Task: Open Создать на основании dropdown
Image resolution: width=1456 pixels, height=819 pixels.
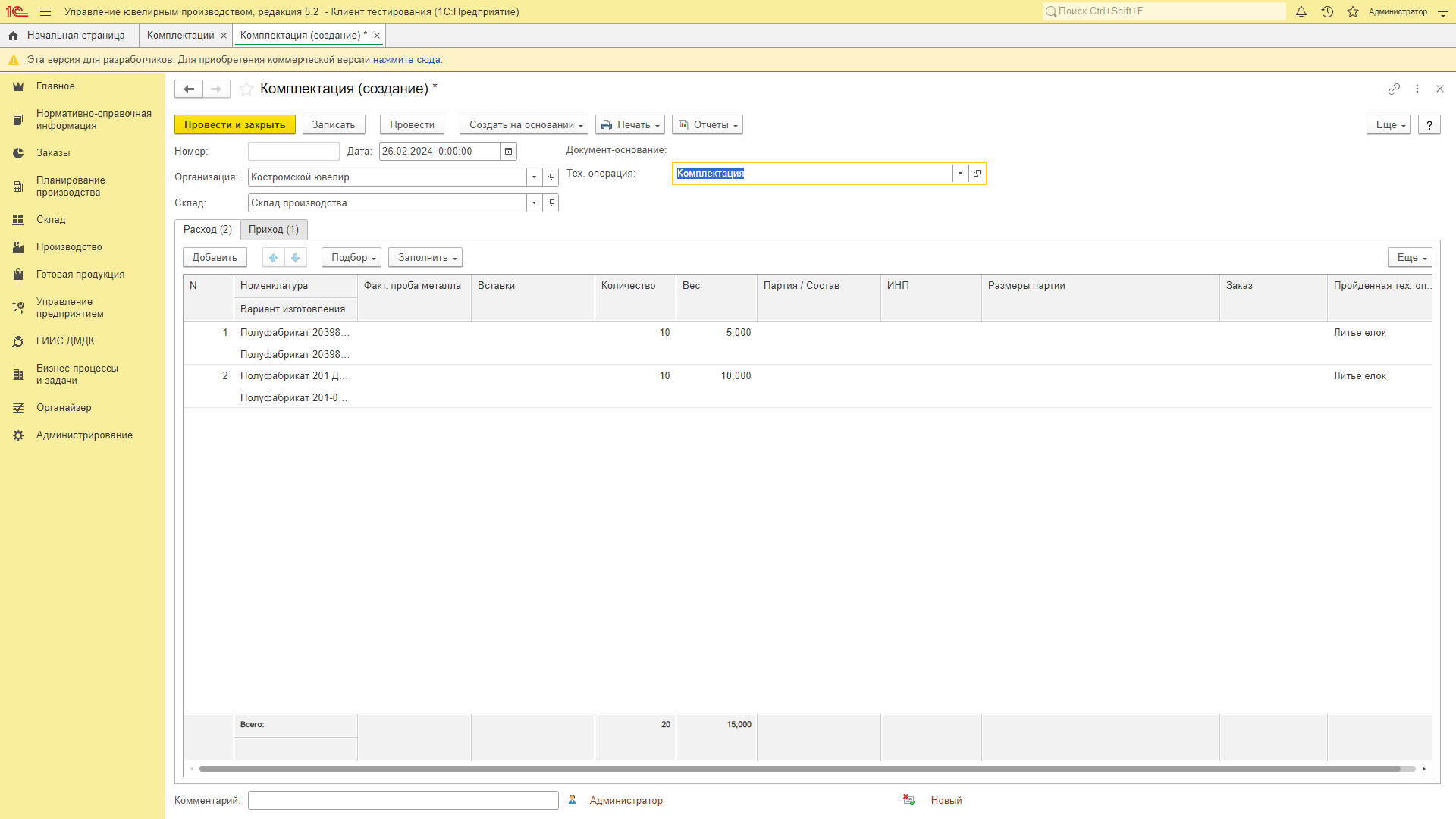Action: [x=524, y=125]
